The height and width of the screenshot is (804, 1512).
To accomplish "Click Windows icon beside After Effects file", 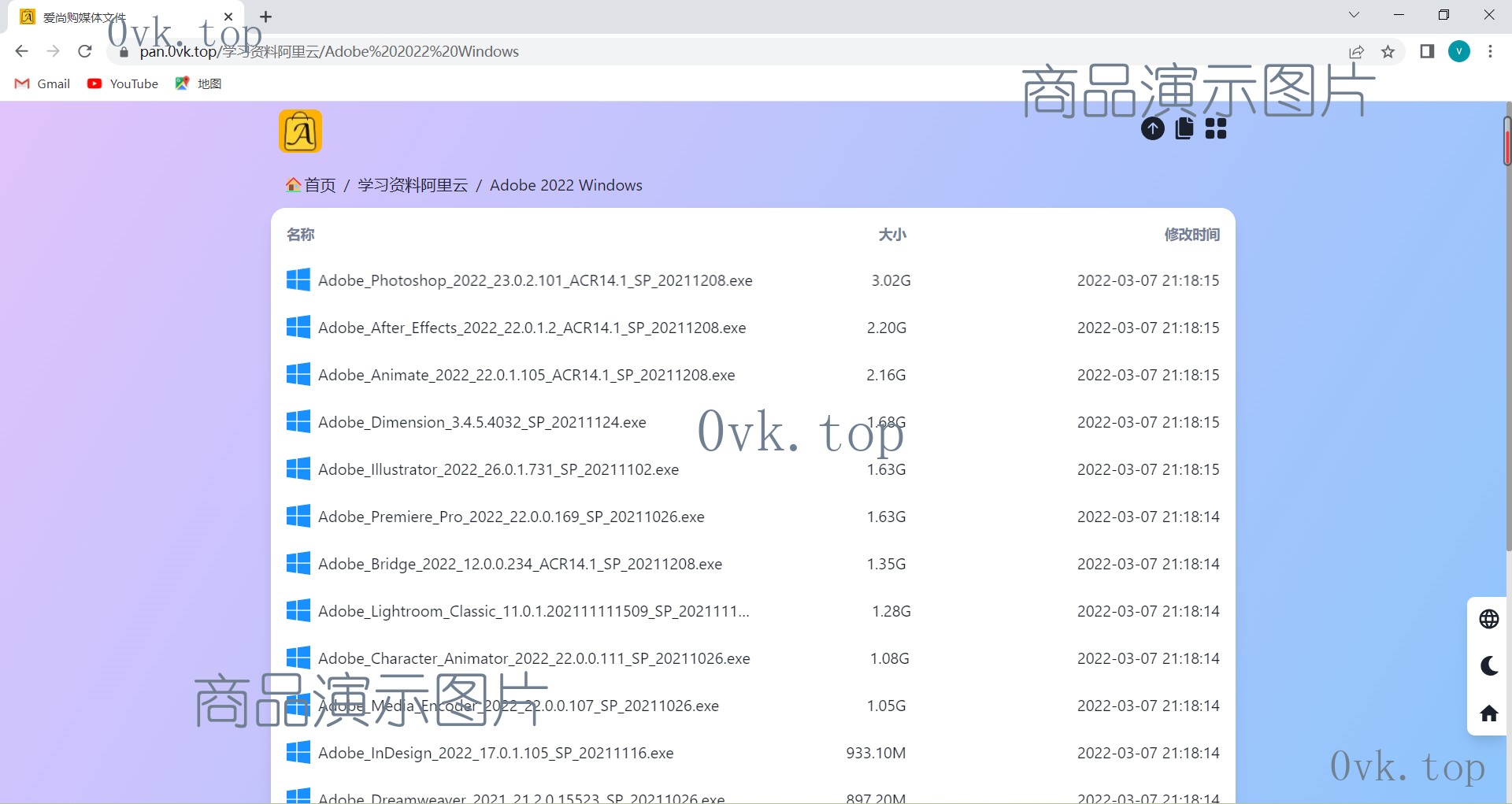I will click(x=298, y=327).
